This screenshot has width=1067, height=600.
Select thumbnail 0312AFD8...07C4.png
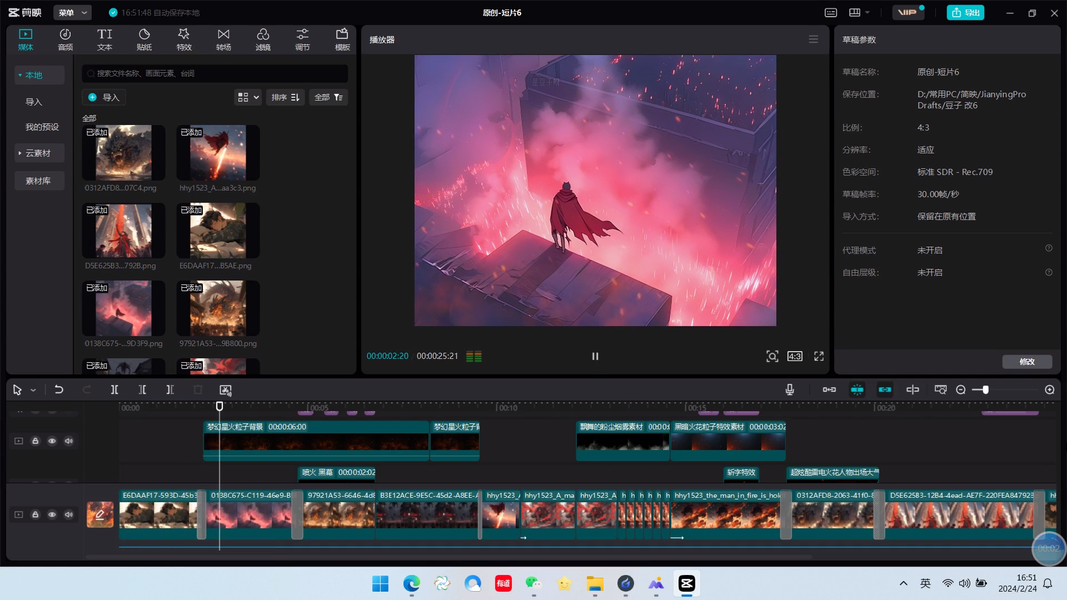(123, 153)
